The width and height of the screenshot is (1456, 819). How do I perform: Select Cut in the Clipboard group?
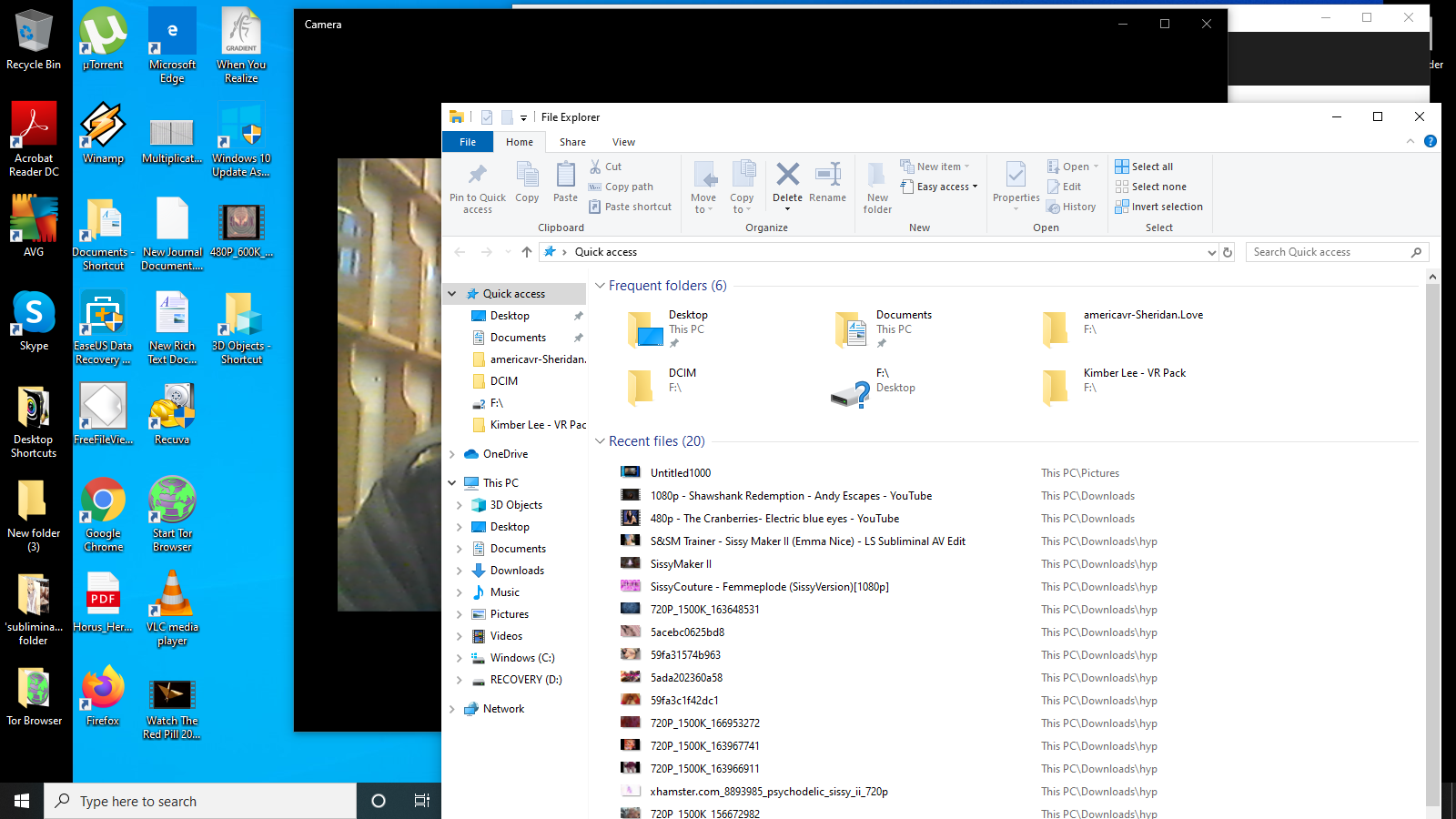(606, 167)
